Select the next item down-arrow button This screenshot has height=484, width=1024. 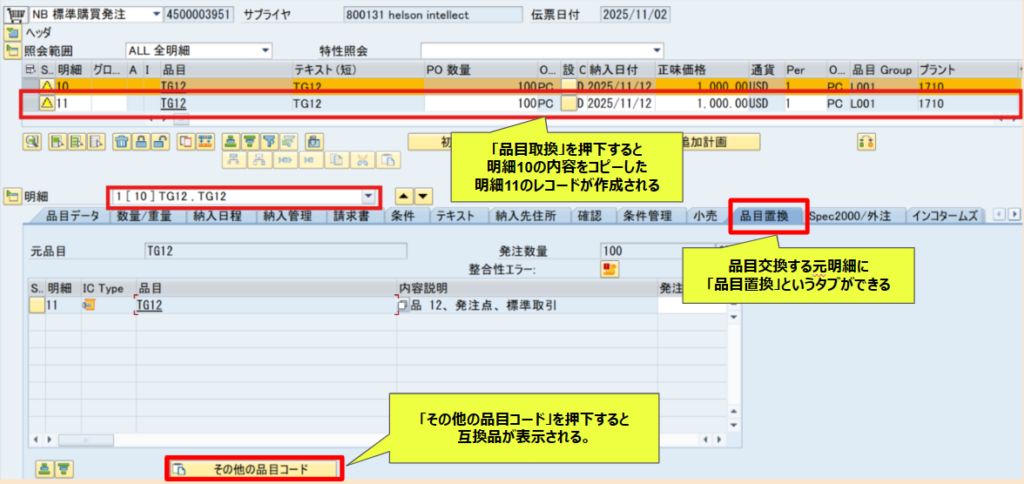[424, 196]
